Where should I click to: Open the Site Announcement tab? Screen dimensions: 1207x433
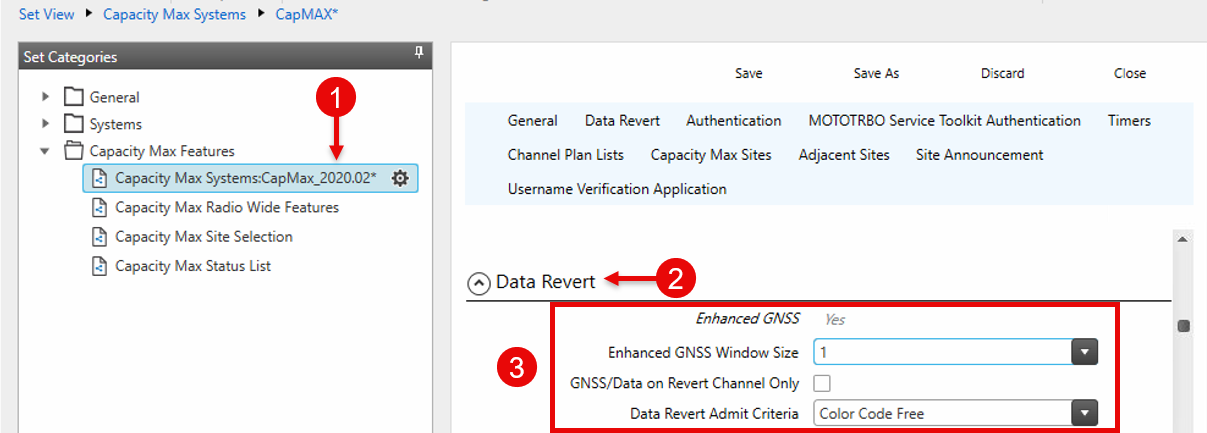[980, 154]
